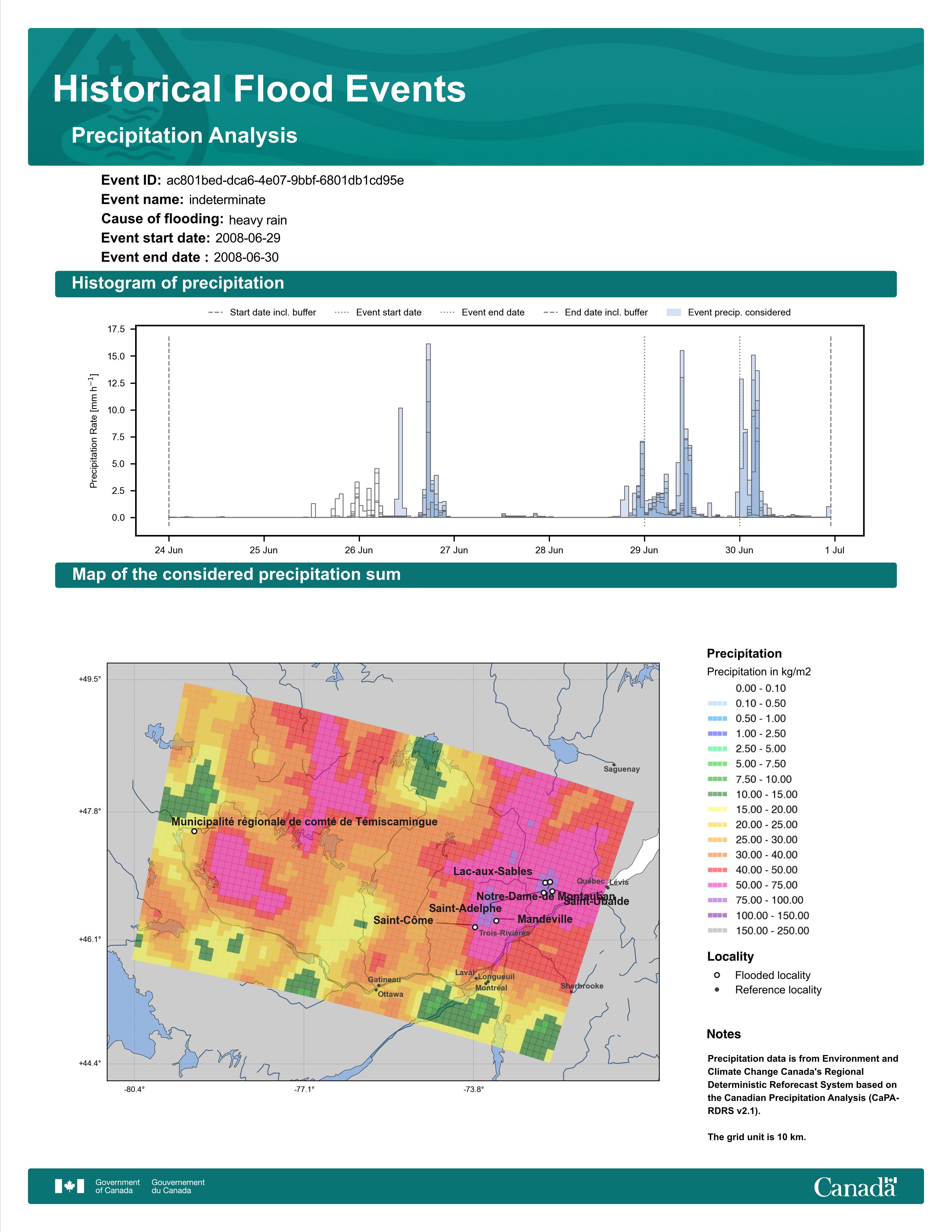Click the Reference locality legend dot

click(x=717, y=989)
